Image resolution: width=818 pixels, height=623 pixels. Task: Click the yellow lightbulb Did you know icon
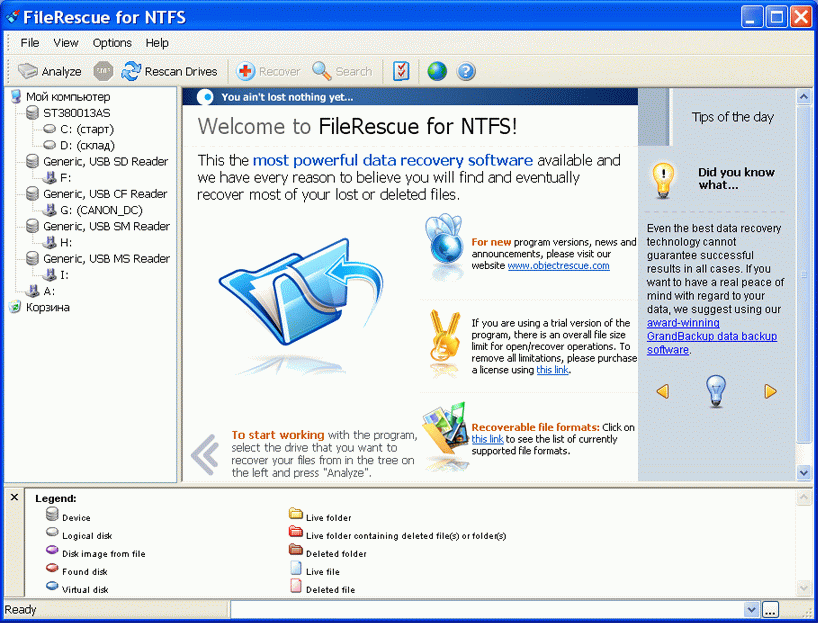click(x=663, y=181)
